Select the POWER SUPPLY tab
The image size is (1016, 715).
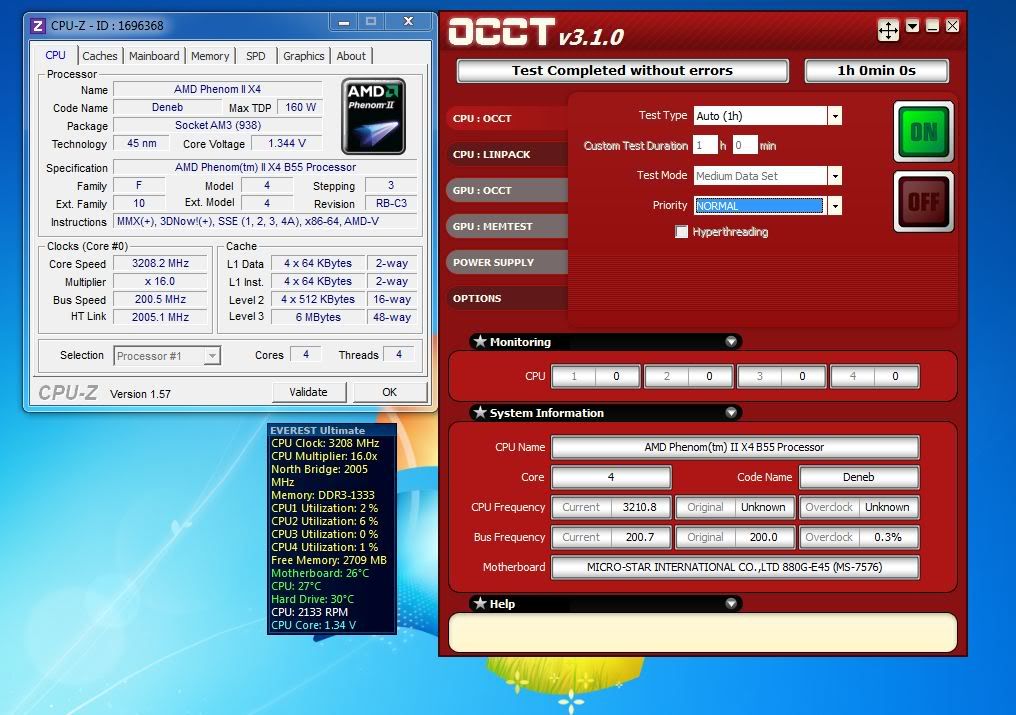click(507, 263)
